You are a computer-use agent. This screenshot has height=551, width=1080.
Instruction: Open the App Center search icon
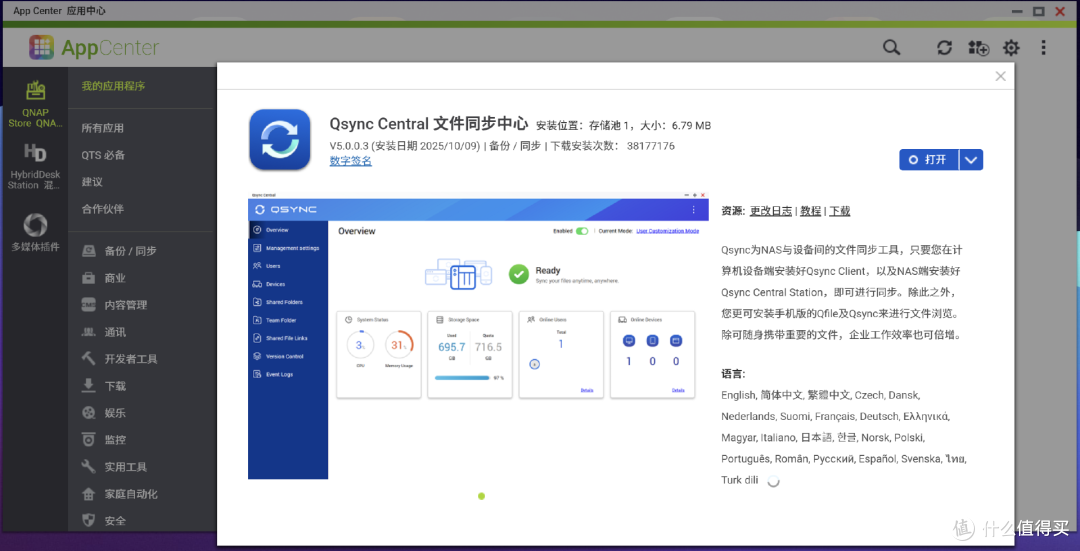point(891,48)
